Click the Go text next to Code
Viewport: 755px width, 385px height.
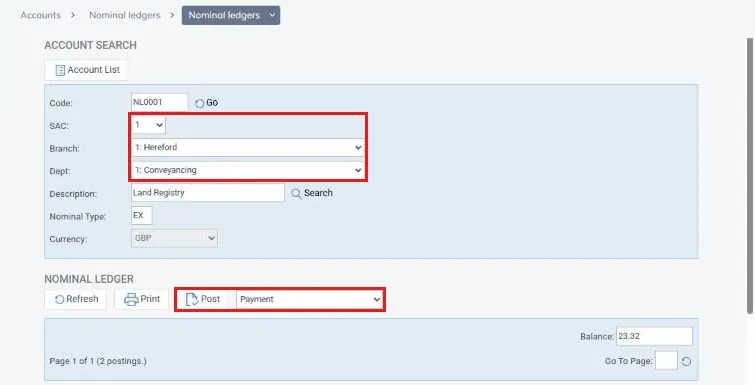[x=212, y=103]
